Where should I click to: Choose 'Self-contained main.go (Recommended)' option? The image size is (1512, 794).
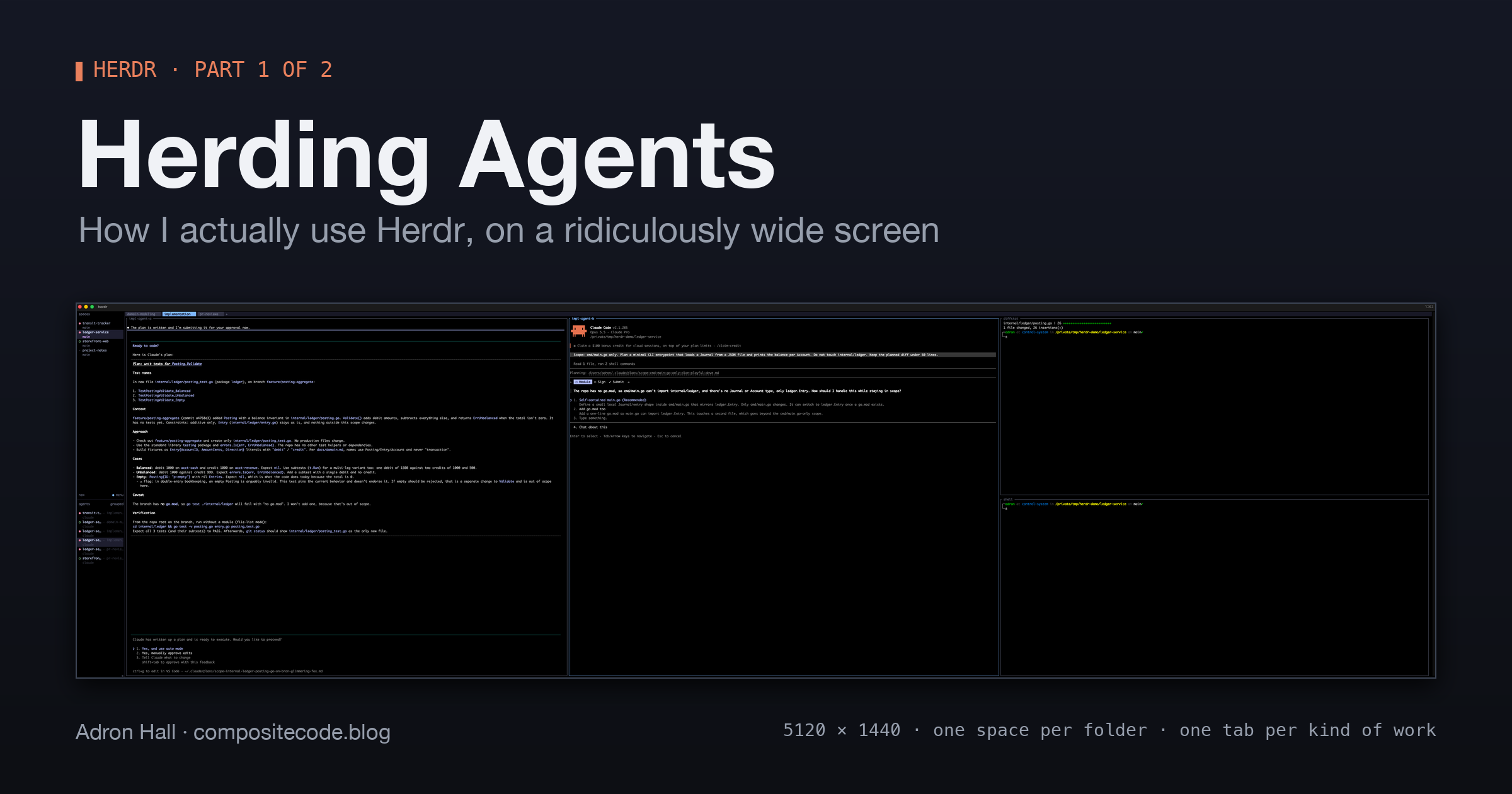(x=610, y=400)
